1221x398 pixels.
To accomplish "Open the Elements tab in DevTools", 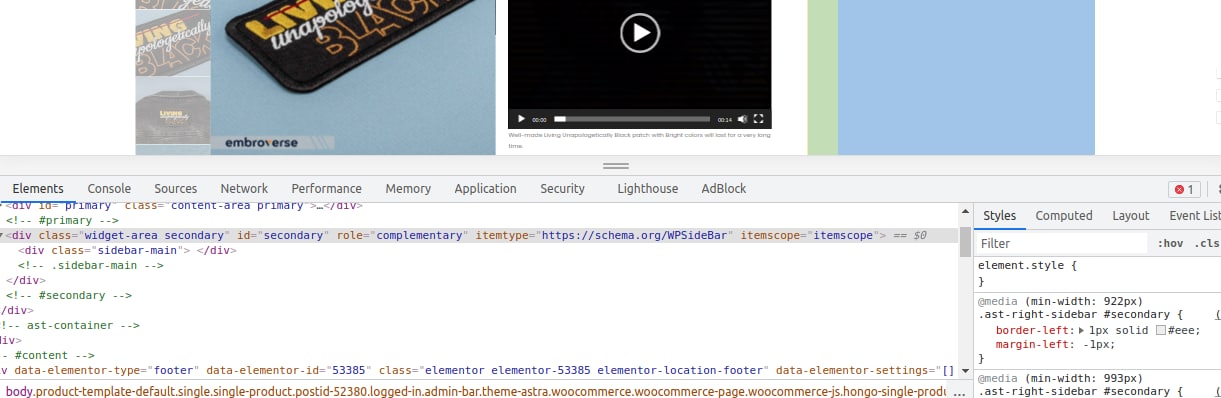I will 38,188.
